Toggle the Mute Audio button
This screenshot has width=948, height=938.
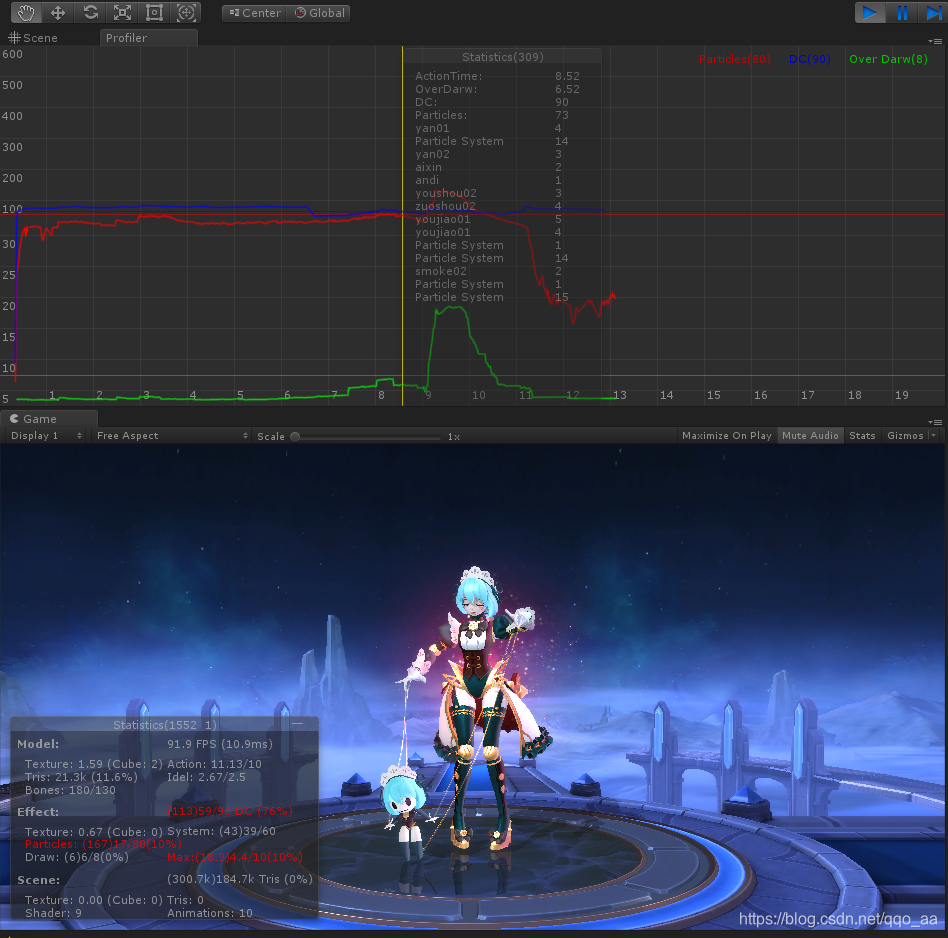coord(810,435)
